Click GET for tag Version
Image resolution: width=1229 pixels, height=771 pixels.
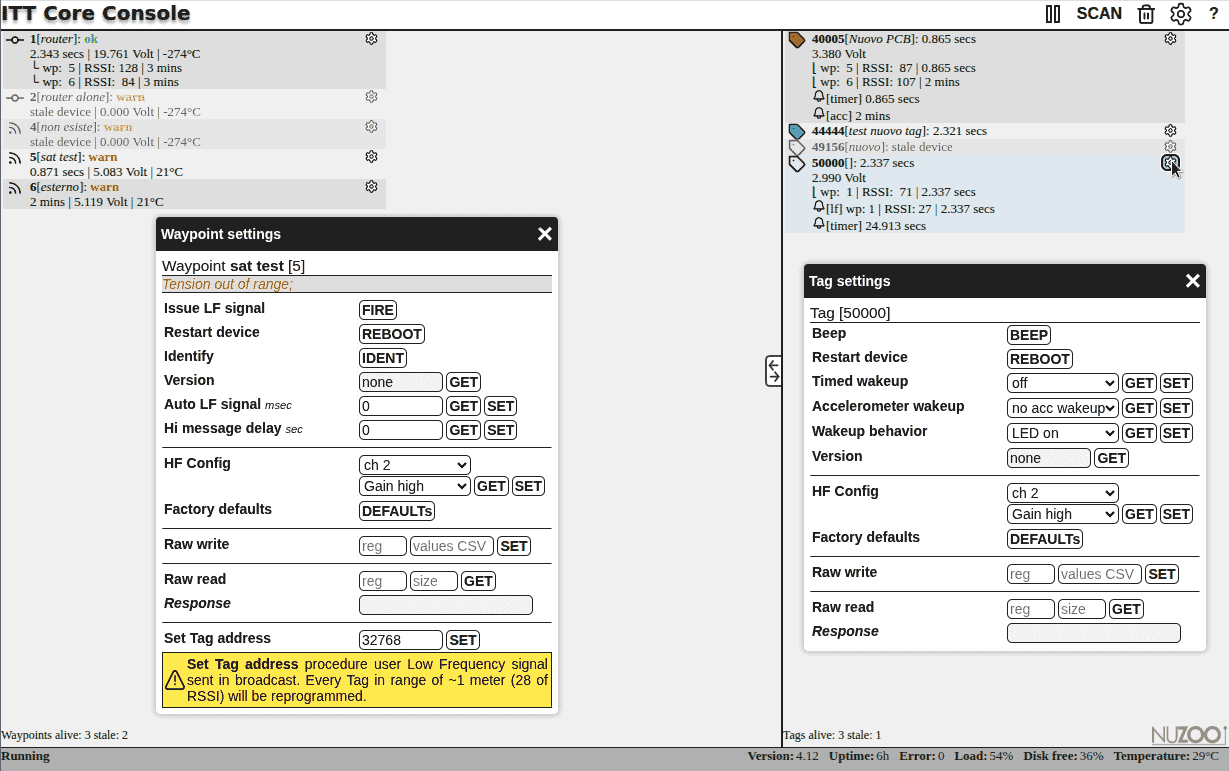pos(1111,458)
